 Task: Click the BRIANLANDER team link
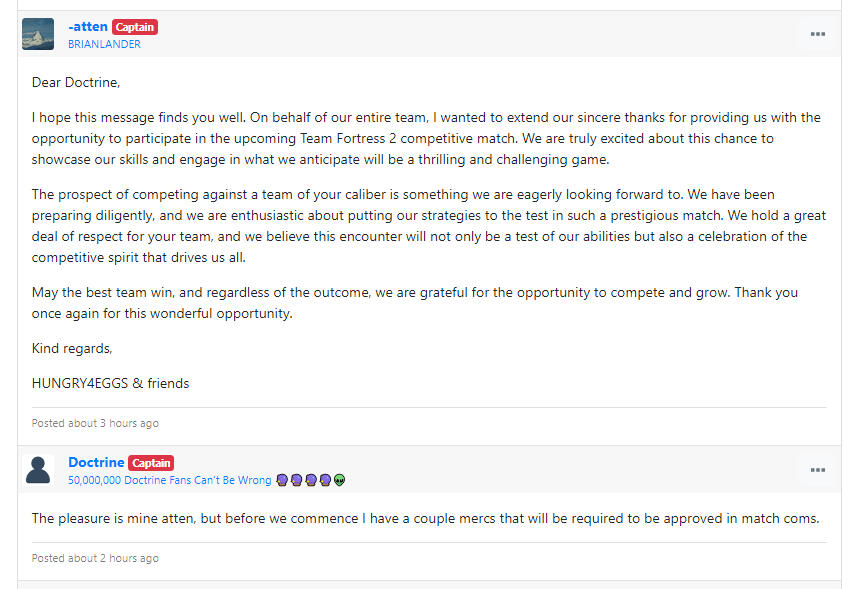(x=104, y=44)
